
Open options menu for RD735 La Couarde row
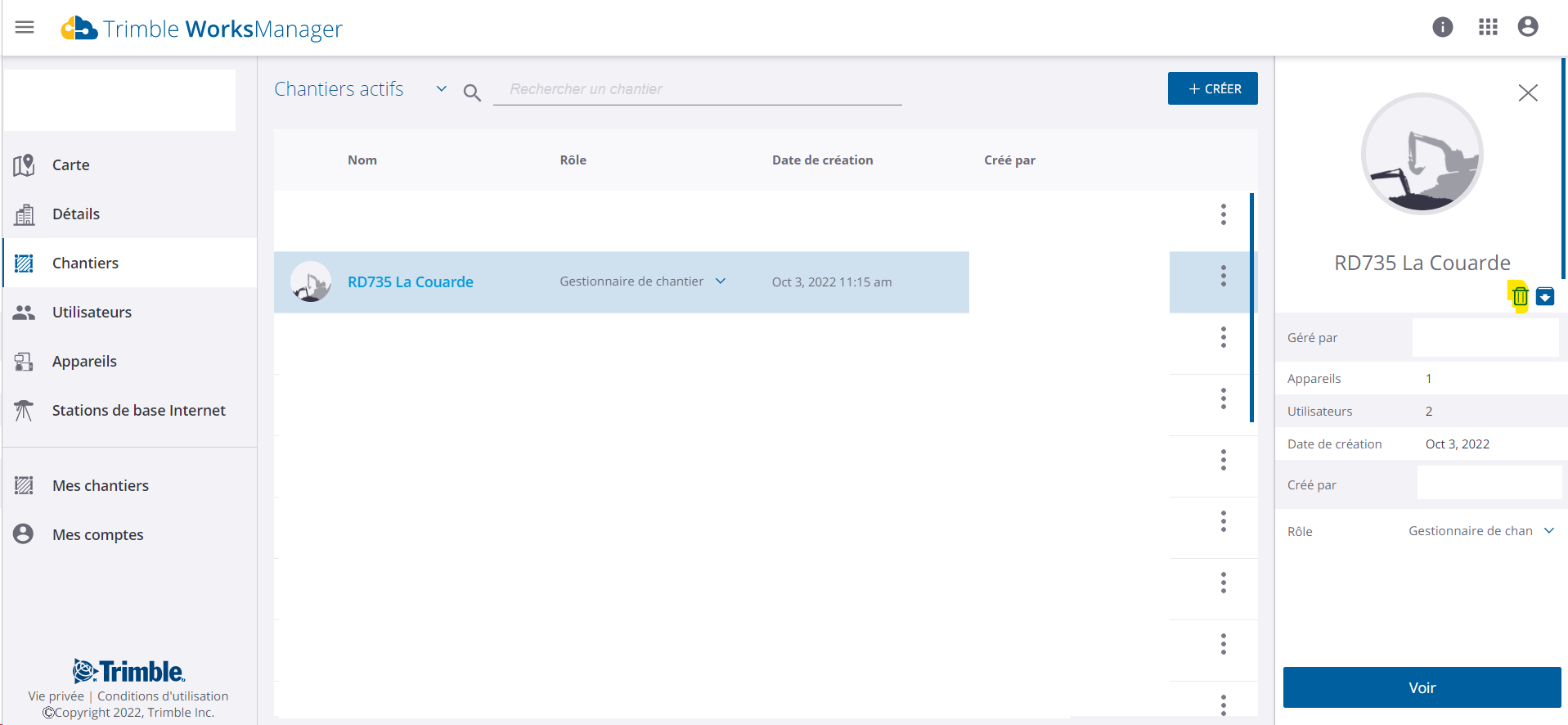1224,276
